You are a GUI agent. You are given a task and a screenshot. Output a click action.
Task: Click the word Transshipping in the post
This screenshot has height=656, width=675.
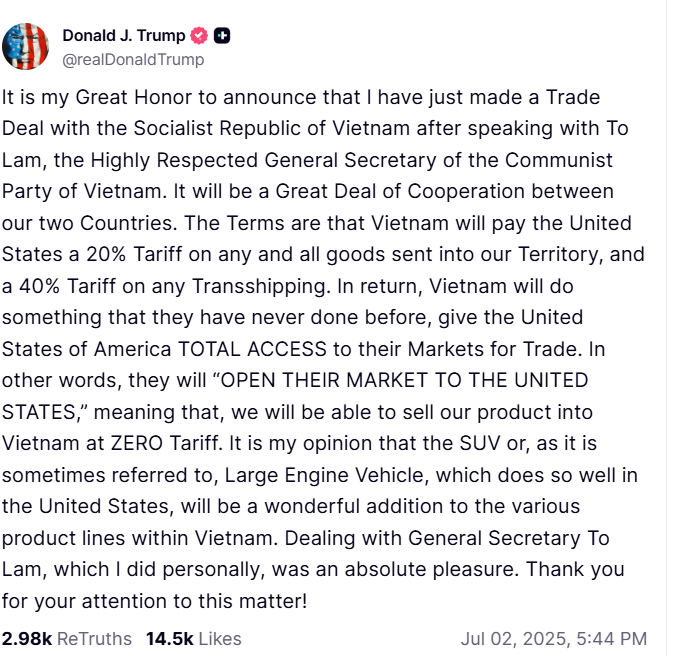click(x=260, y=286)
